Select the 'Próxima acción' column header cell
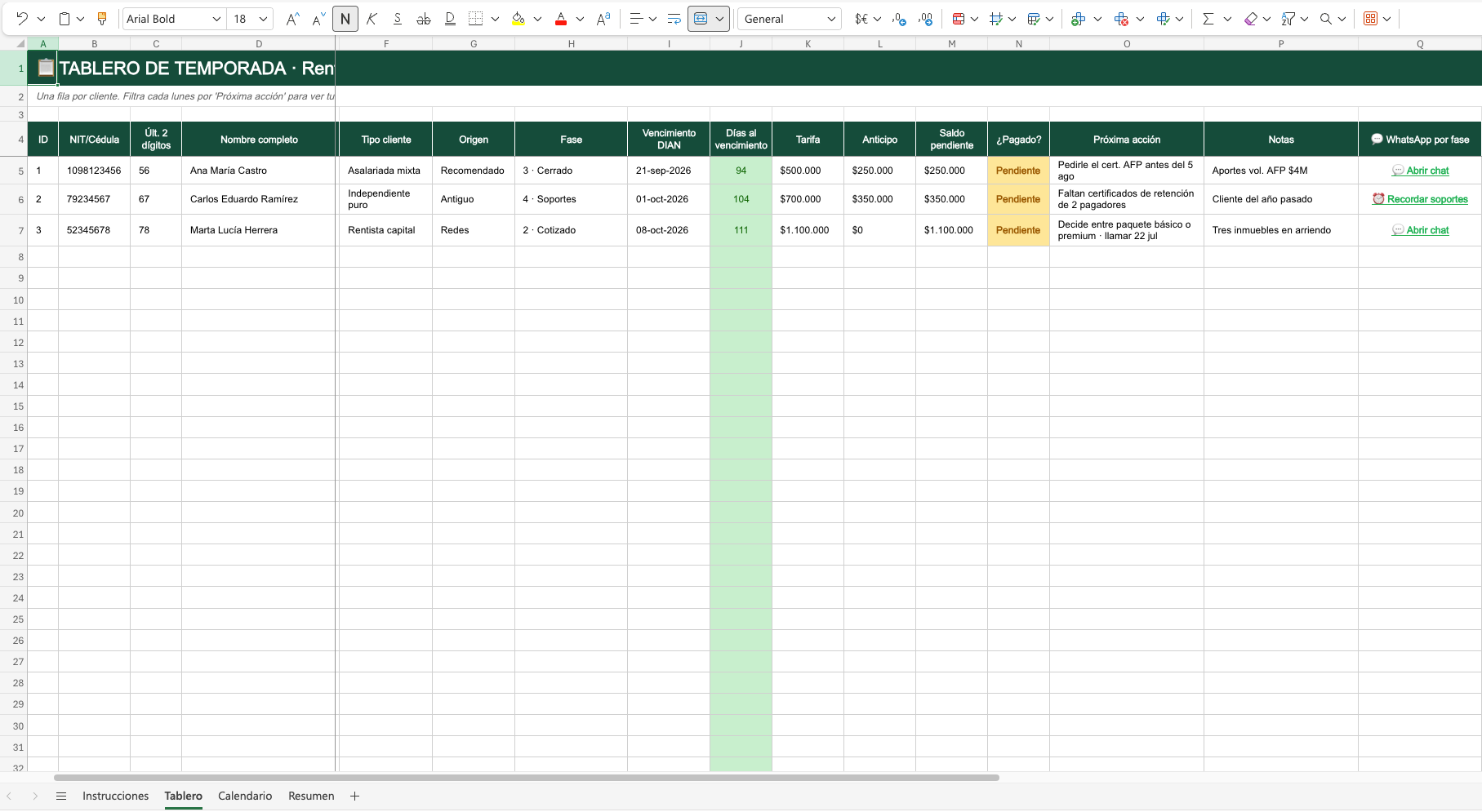The height and width of the screenshot is (812, 1482). [1127, 140]
